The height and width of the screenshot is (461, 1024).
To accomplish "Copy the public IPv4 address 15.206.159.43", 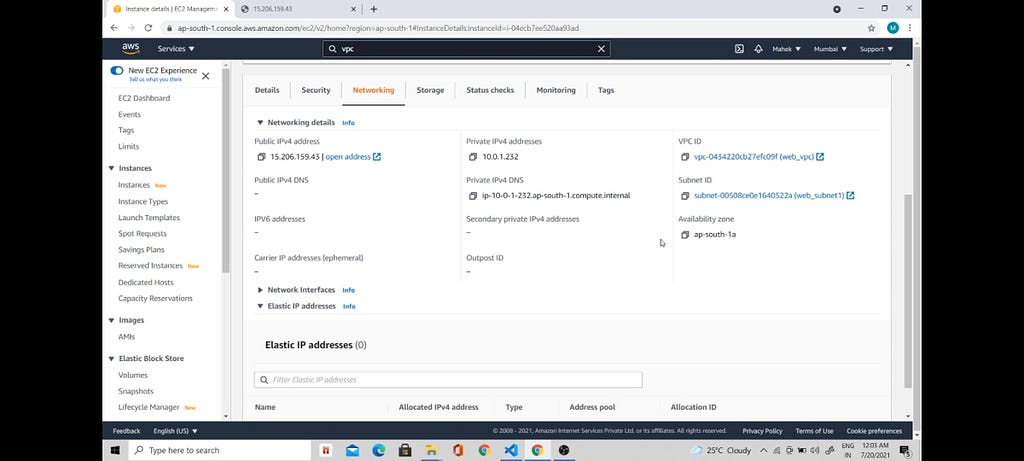I will tap(261, 157).
